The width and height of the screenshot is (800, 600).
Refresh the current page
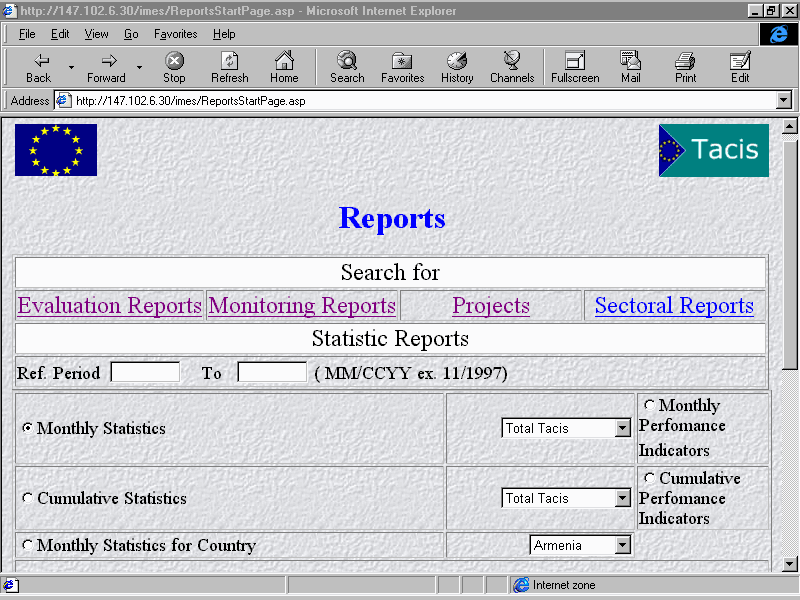pos(229,67)
